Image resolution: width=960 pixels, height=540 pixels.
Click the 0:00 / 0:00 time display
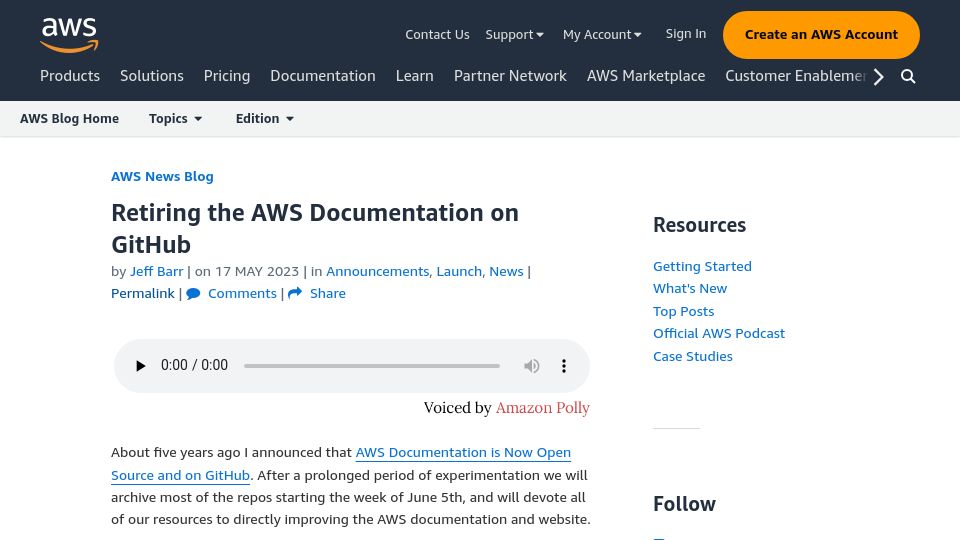pos(194,365)
